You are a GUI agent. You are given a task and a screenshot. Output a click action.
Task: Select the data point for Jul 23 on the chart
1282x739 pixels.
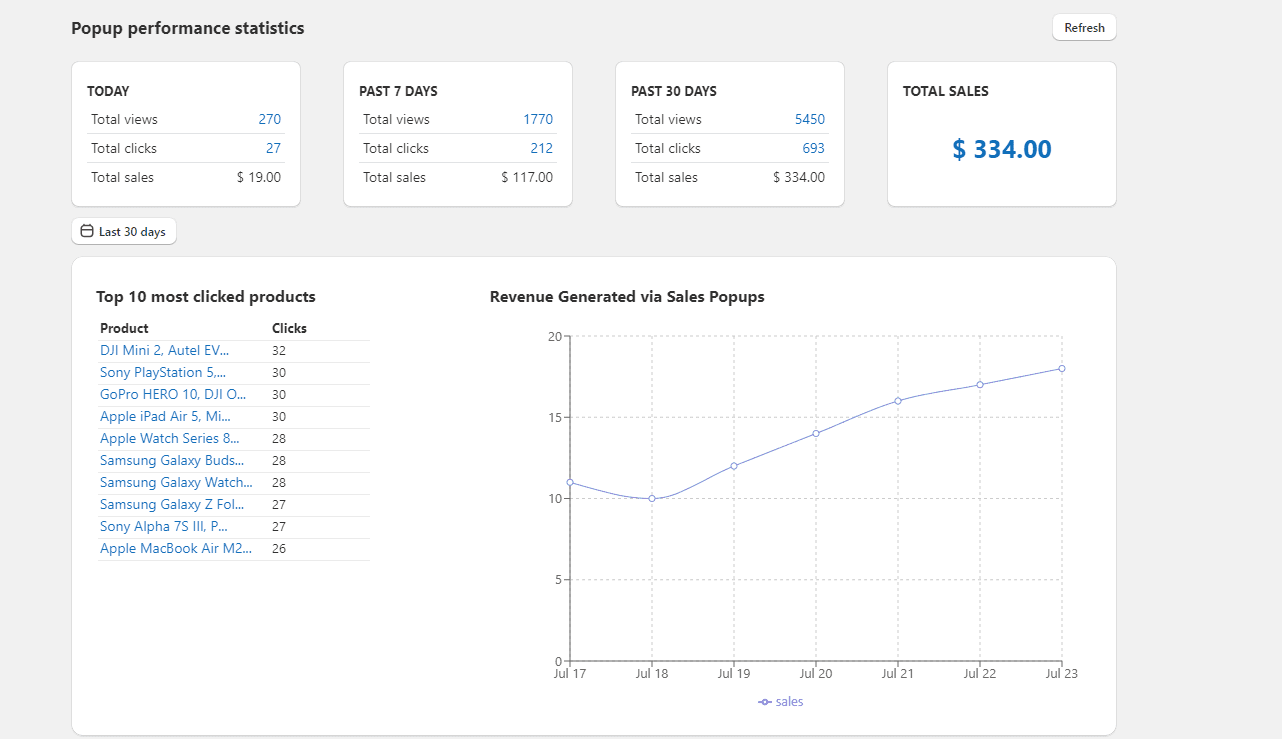(1061, 368)
